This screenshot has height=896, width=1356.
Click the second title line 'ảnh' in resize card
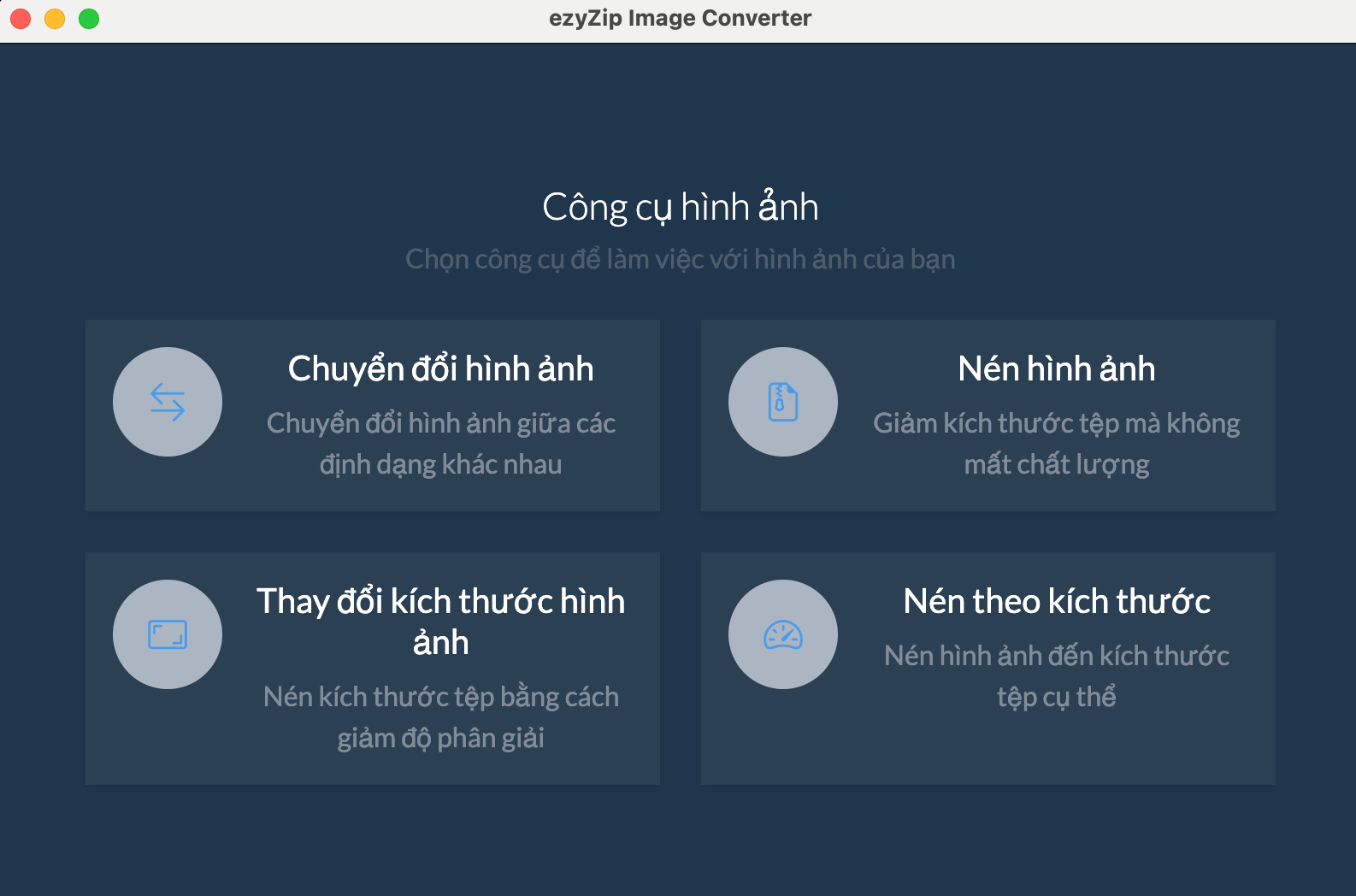[x=440, y=643]
